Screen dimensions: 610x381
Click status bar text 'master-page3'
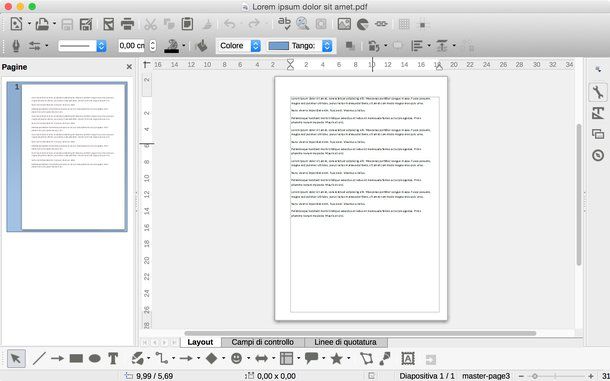coord(486,376)
